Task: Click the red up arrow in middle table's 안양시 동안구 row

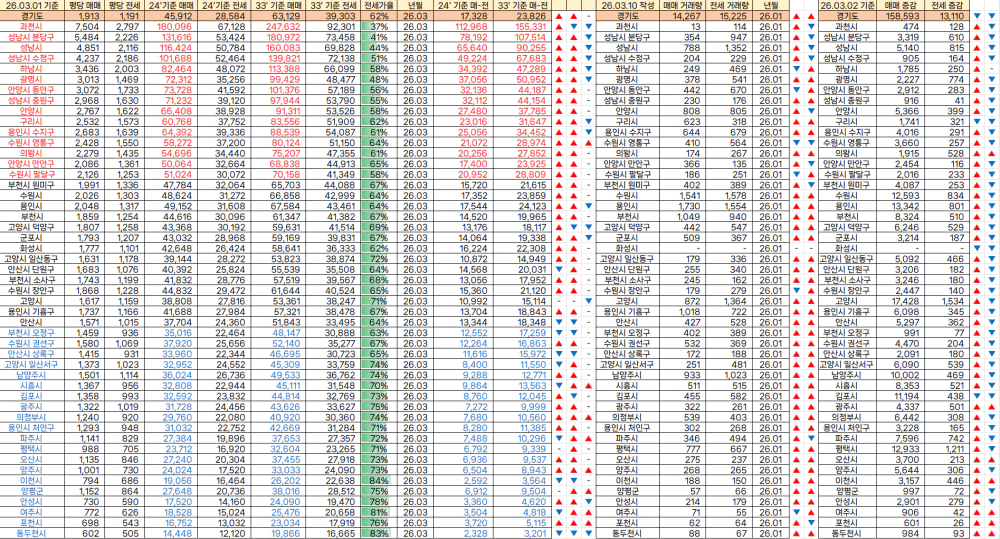Action: coord(811,90)
